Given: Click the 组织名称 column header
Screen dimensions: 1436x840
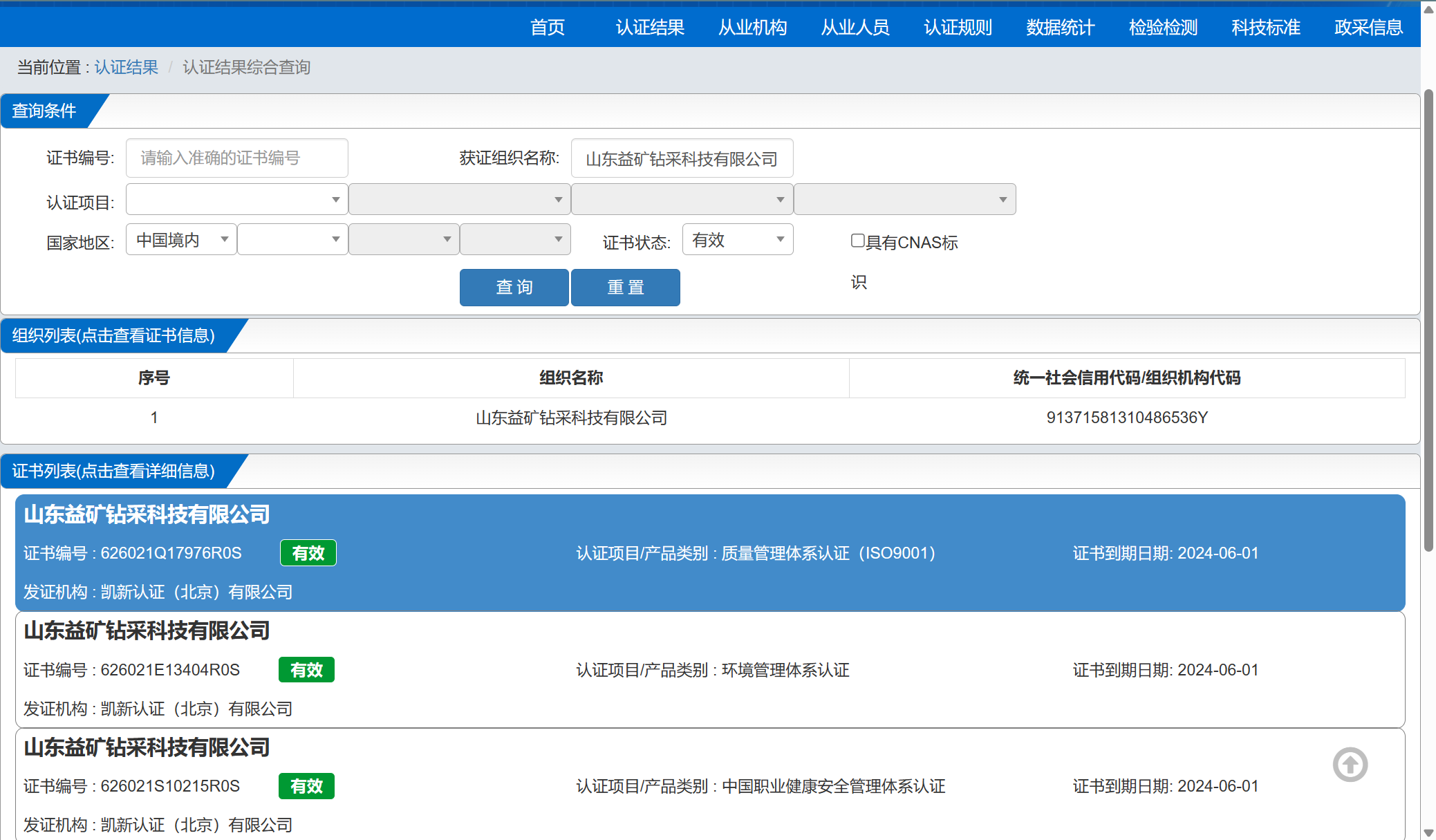Looking at the screenshot, I should pyautogui.click(x=571, y=378).
